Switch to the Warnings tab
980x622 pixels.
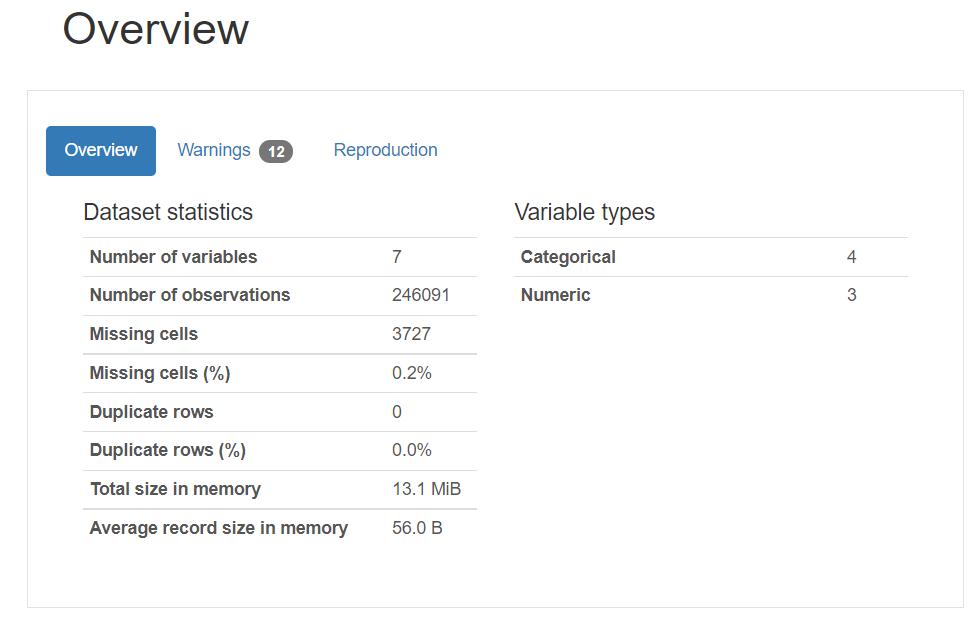(214, 150)
